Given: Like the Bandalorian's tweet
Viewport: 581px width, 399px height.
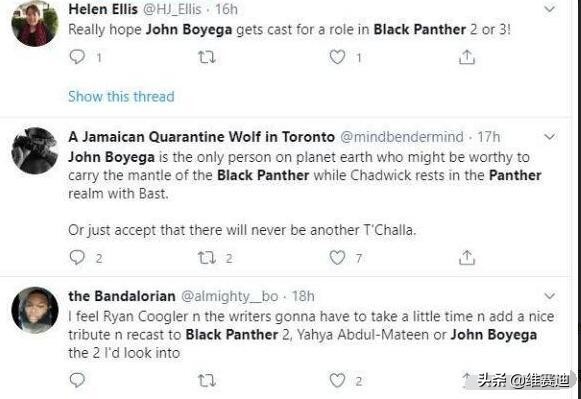Looking at the screenshot, I should coord(337,380).
